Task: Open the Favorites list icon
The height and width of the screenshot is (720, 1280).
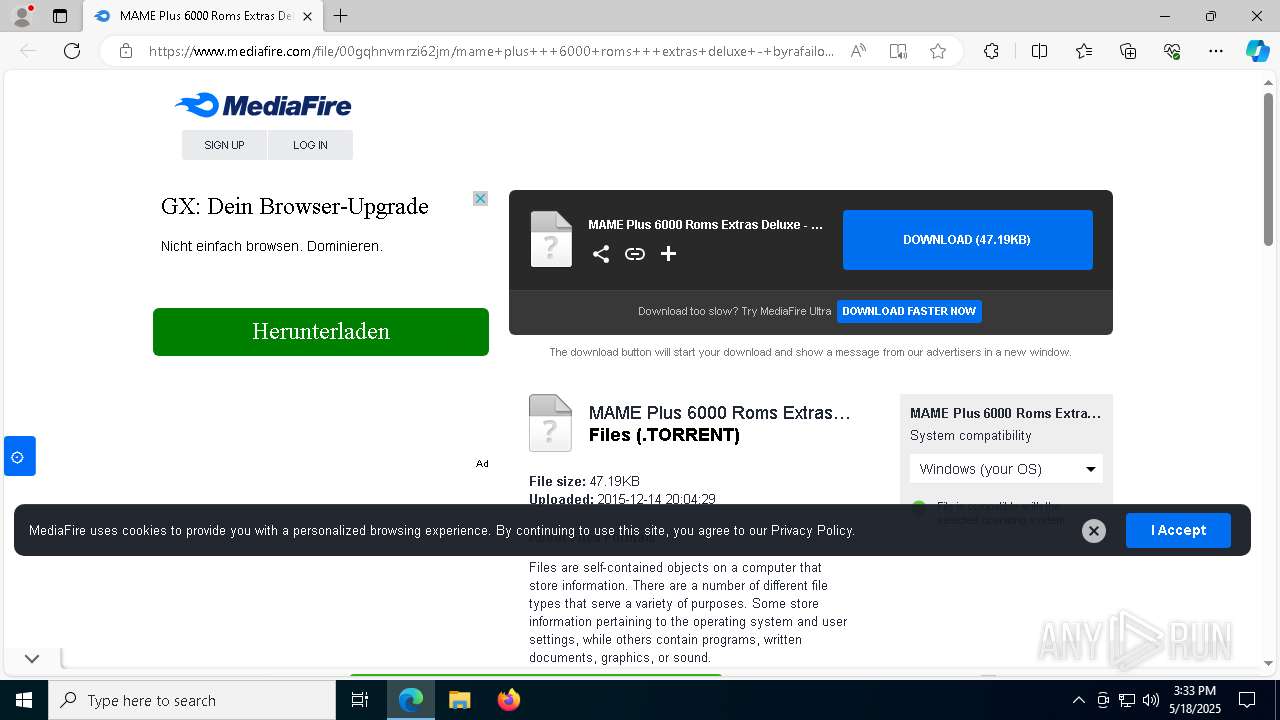Action: coord(1084,51)
